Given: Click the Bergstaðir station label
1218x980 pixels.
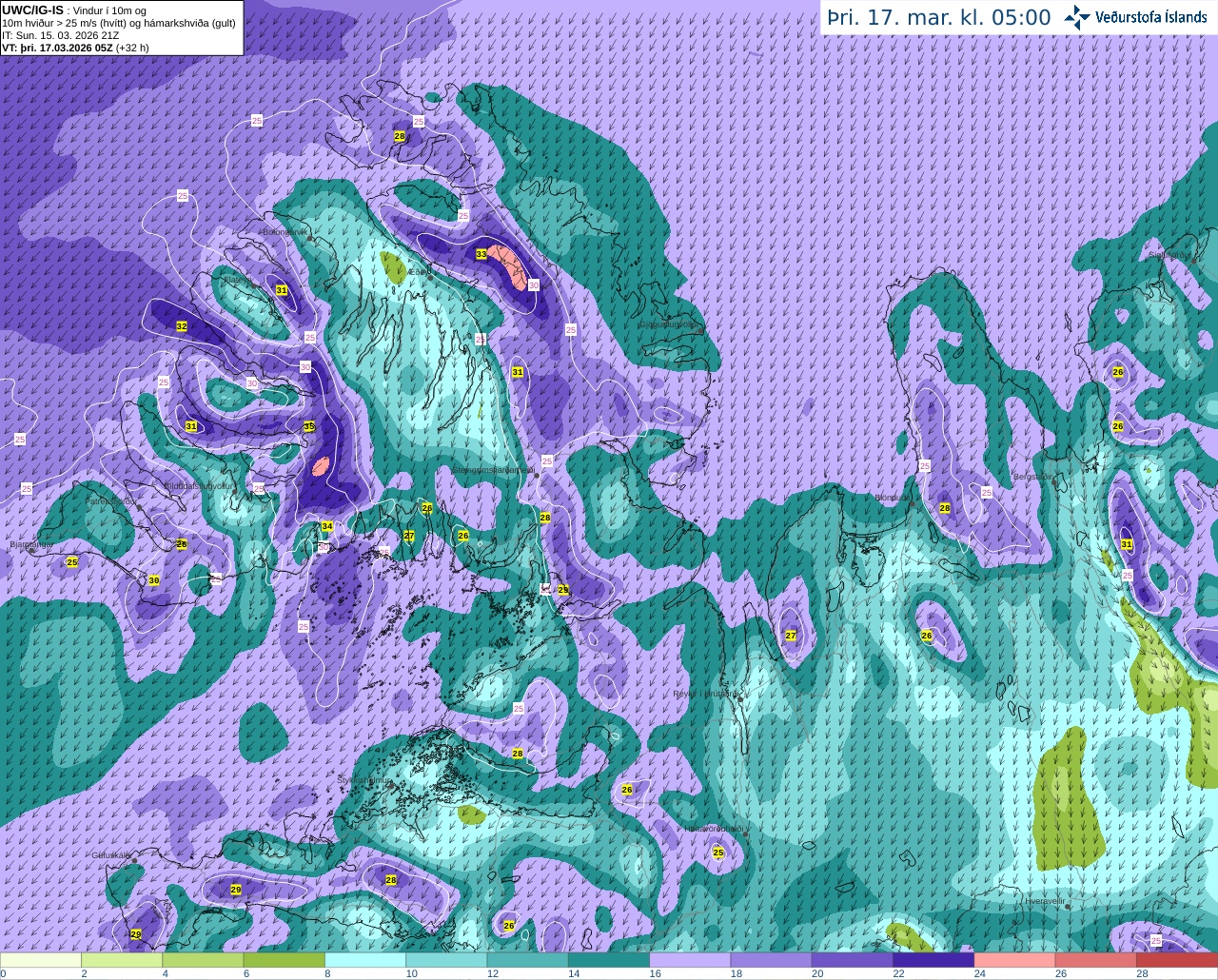Looking at the screenshot, I should (x=1033, y=477).
